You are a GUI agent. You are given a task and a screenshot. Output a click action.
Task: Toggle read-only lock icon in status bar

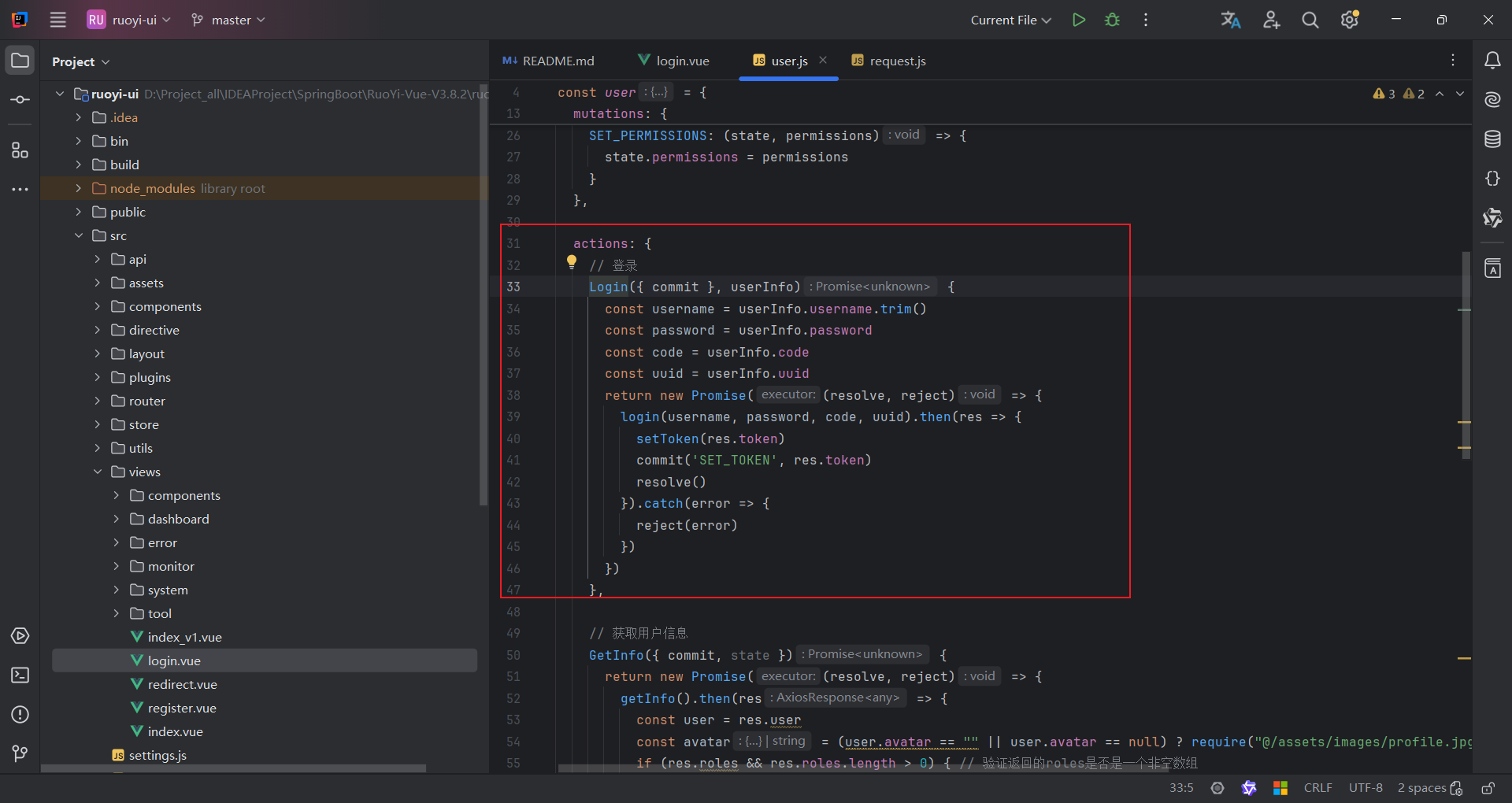coord(1488,788)
